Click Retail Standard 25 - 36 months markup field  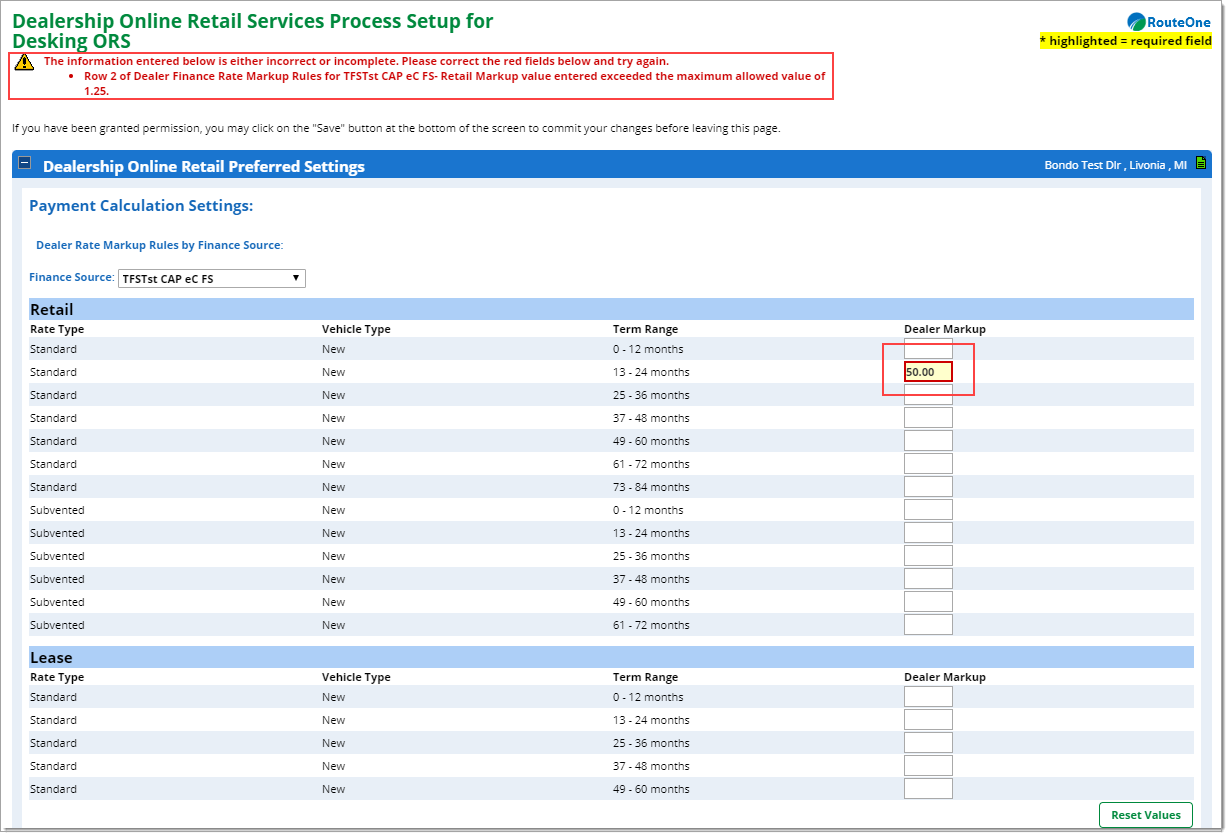click(928, 395)
